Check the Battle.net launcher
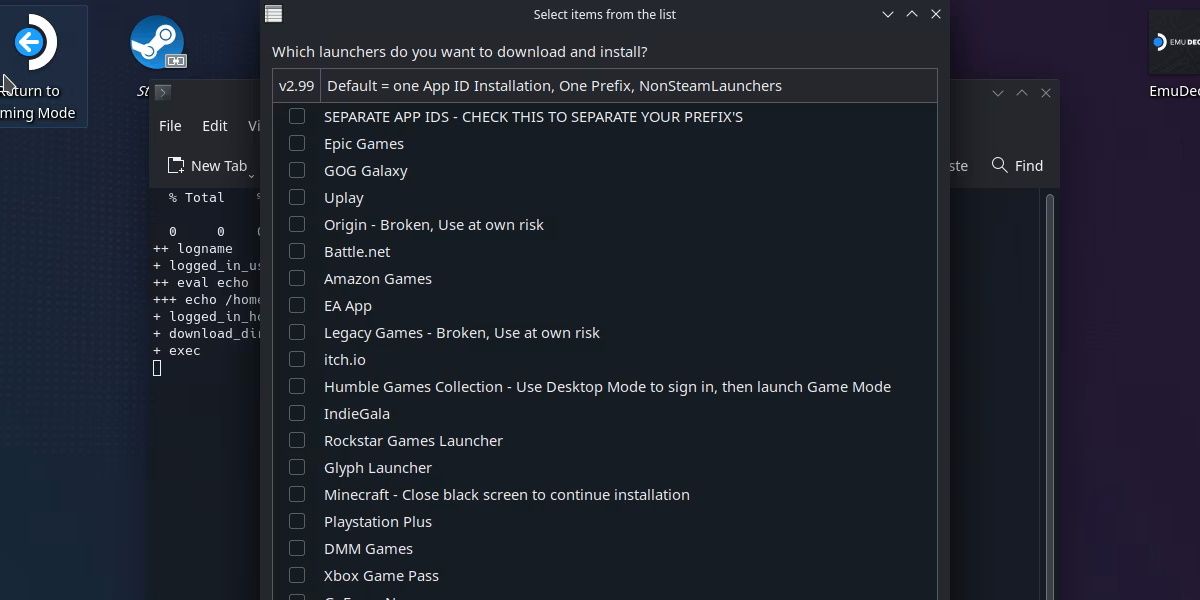The width and height of the screenshot is (1200, 600). coord(296,251)
